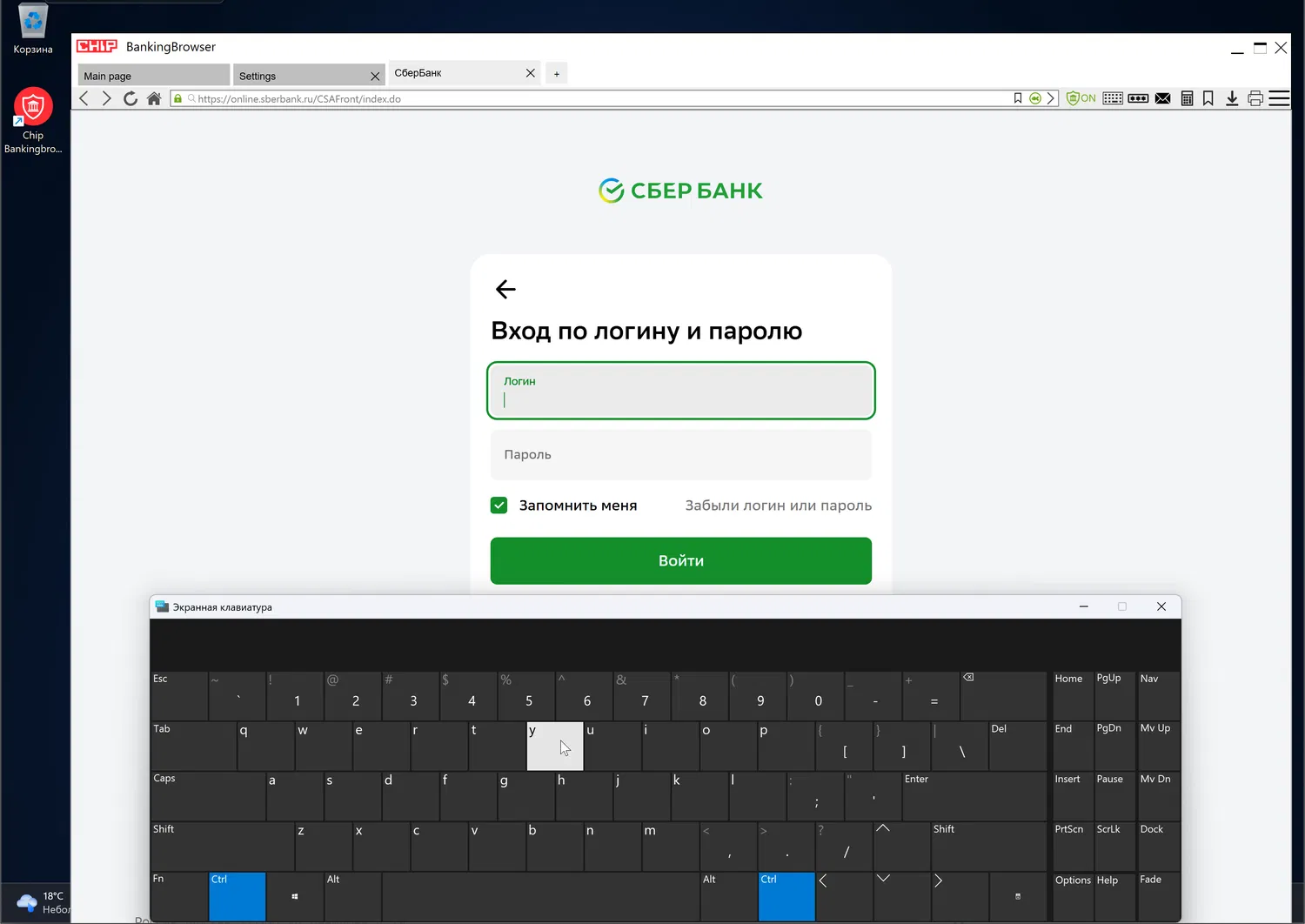Open the password manager toolbar icon

point(1138,98)
